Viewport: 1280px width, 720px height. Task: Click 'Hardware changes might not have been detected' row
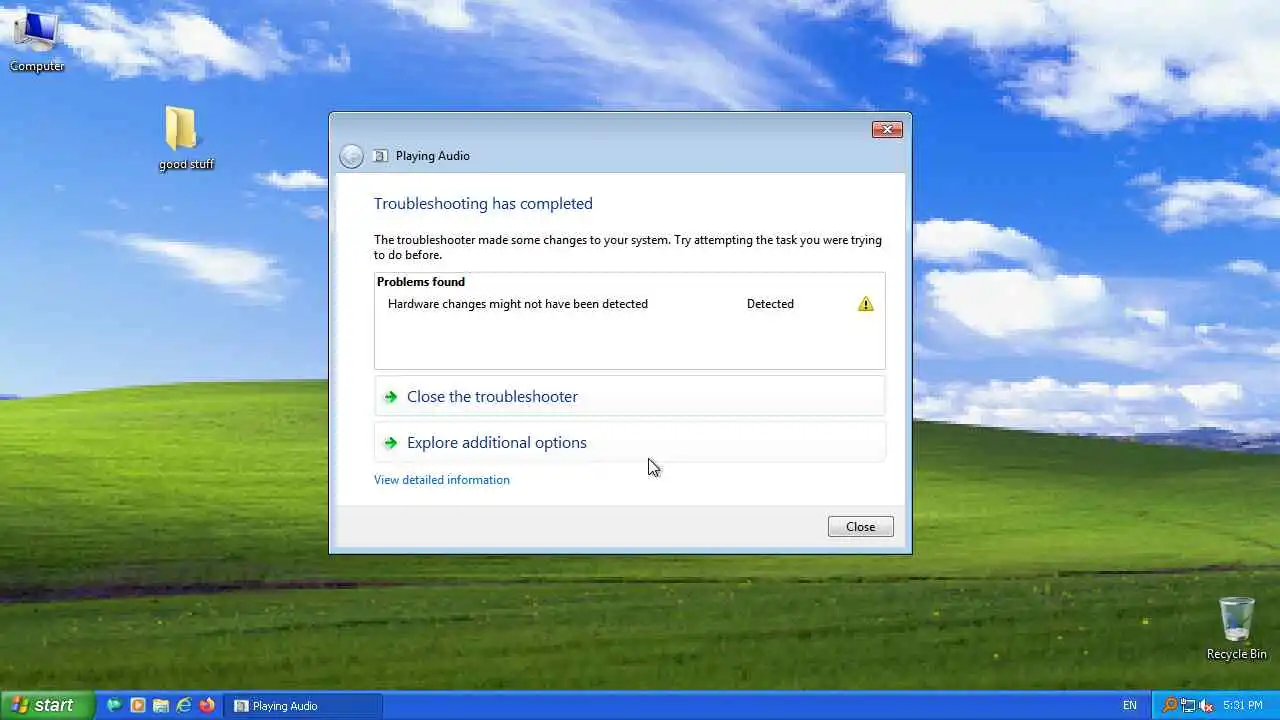[x=630, y=304]
